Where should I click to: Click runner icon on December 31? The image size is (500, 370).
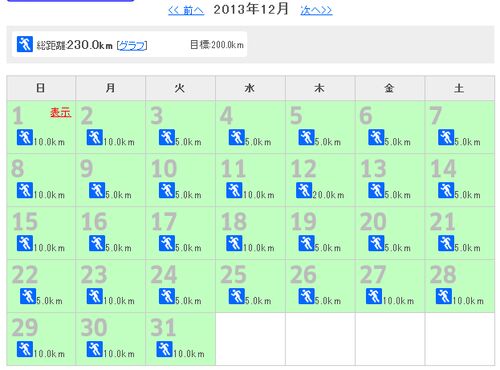pyautogui.click(x=164, y=349)
